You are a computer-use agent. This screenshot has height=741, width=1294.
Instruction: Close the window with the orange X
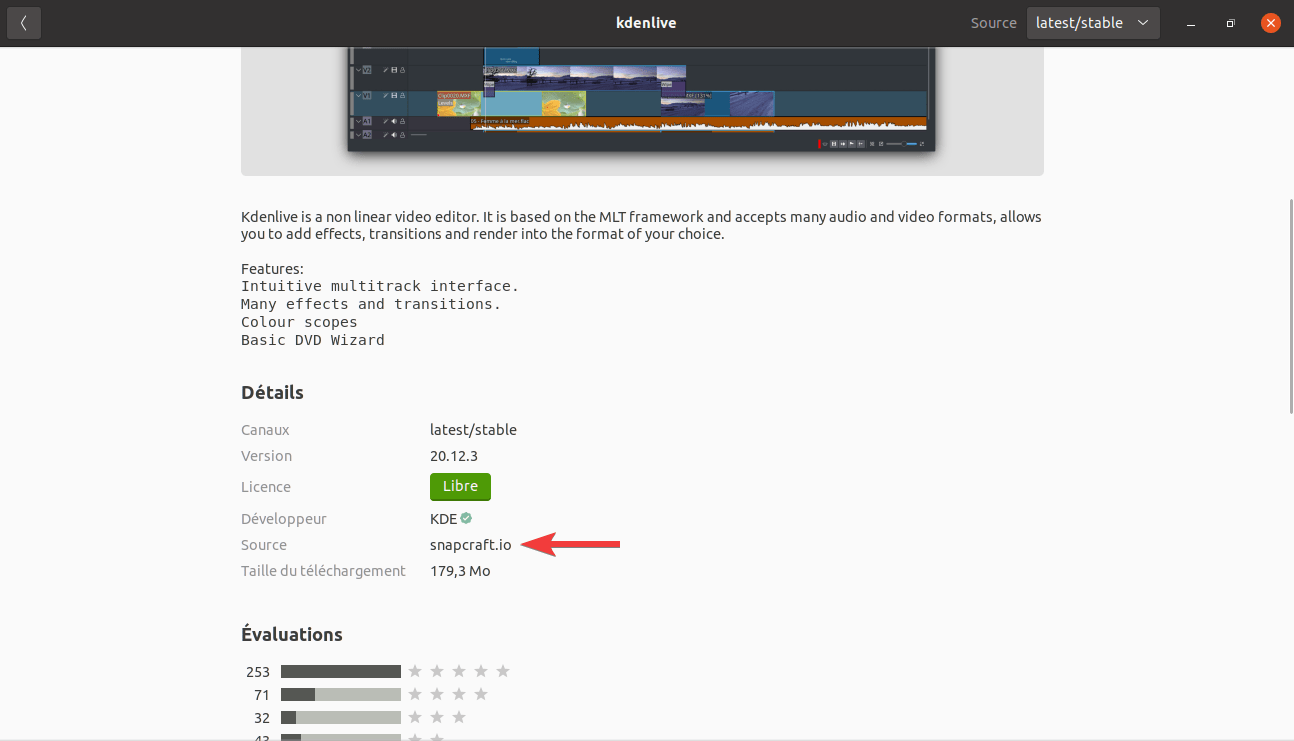(1270, 23)
